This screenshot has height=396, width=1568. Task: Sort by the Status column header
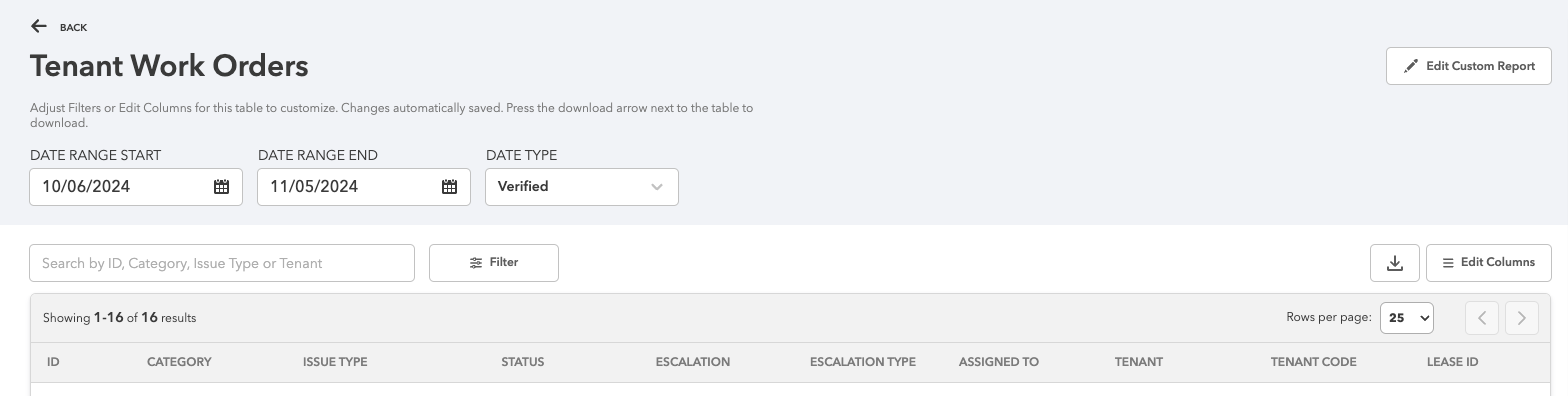tap(522, 362)
